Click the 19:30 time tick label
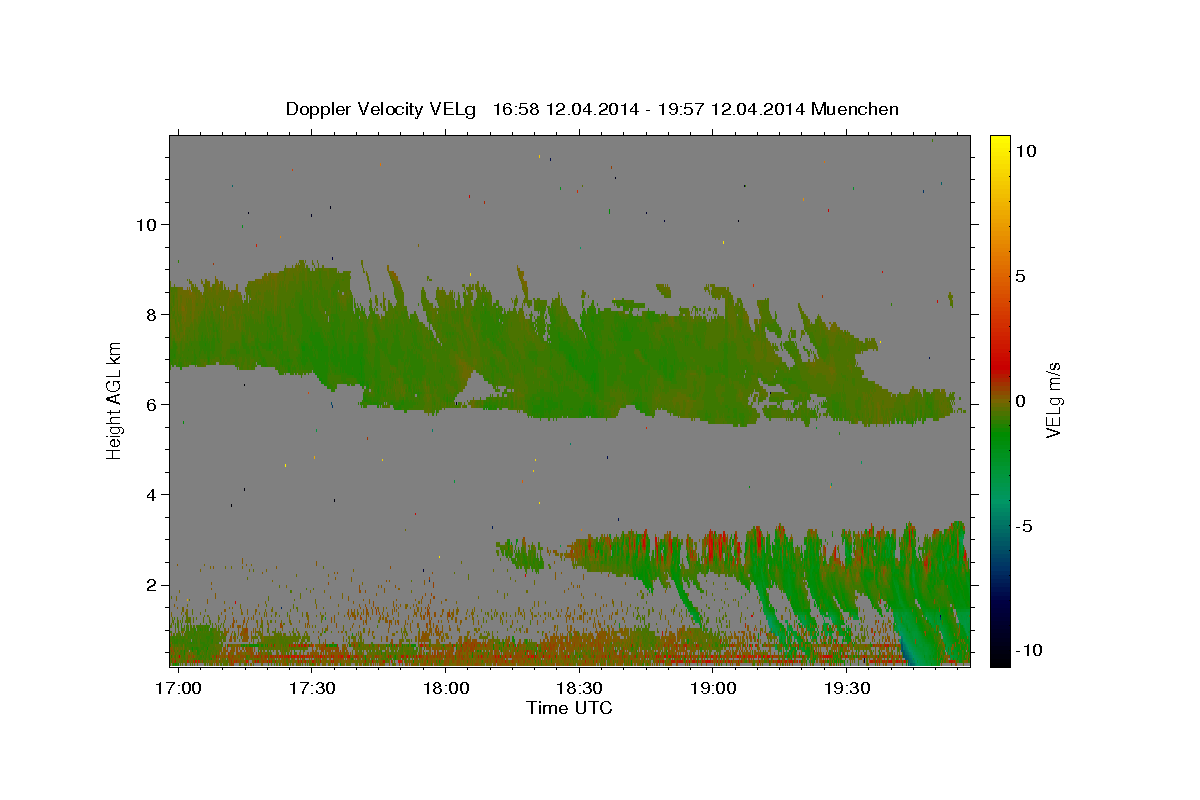Viewport: 1200px width, 800px height. click(x=846, y=688)
